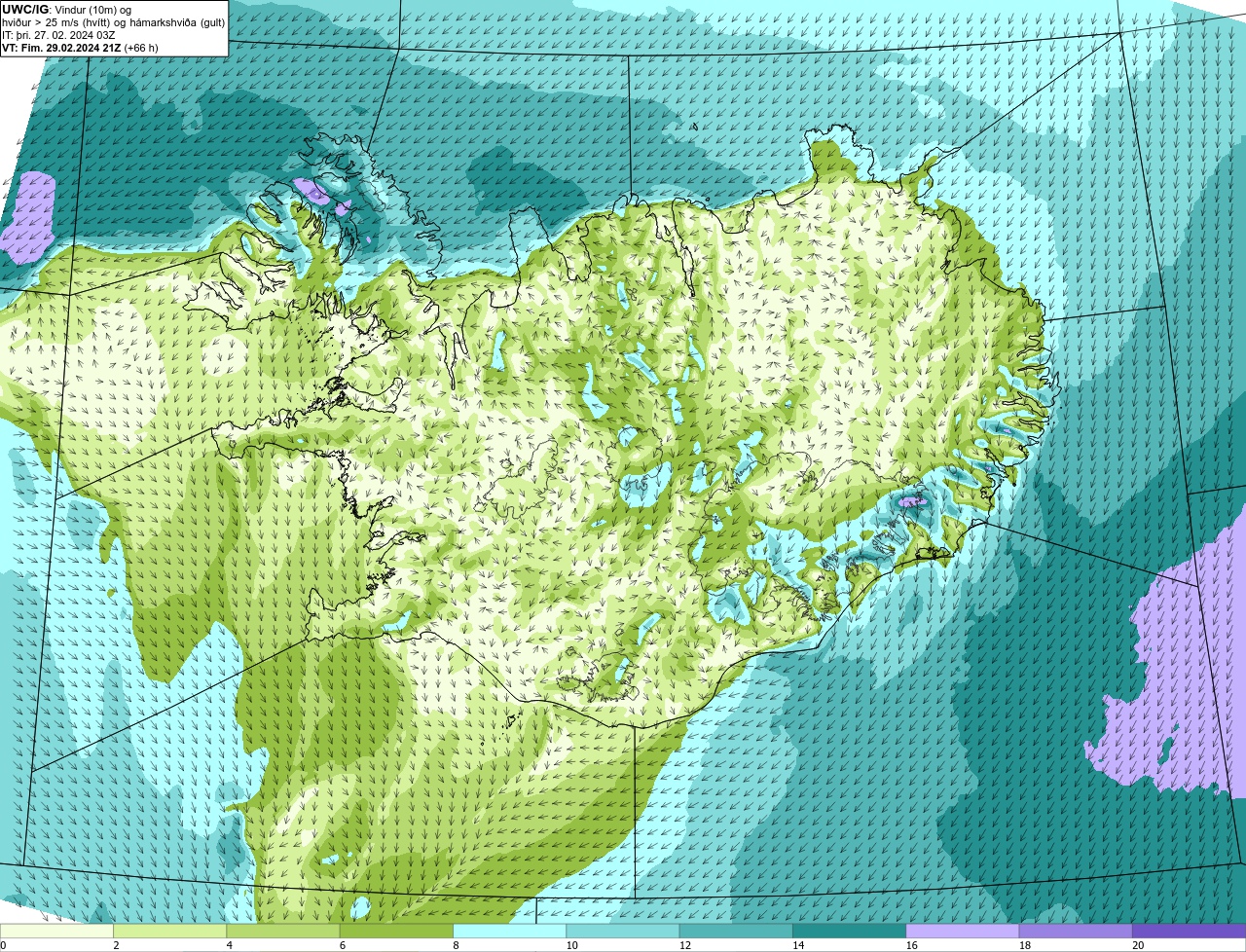1246x952 pixels.
Task: Click the '10' scale label
Action: (572, 945)
